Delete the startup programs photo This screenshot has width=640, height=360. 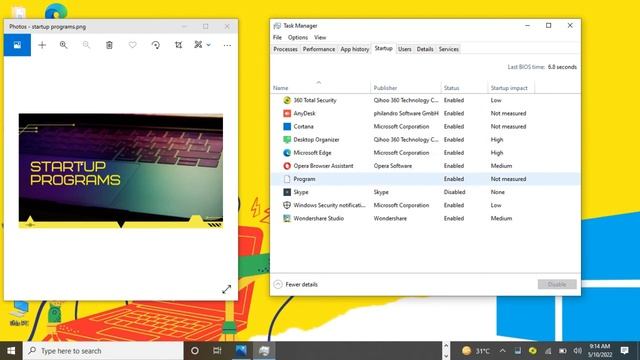[109, 45]
